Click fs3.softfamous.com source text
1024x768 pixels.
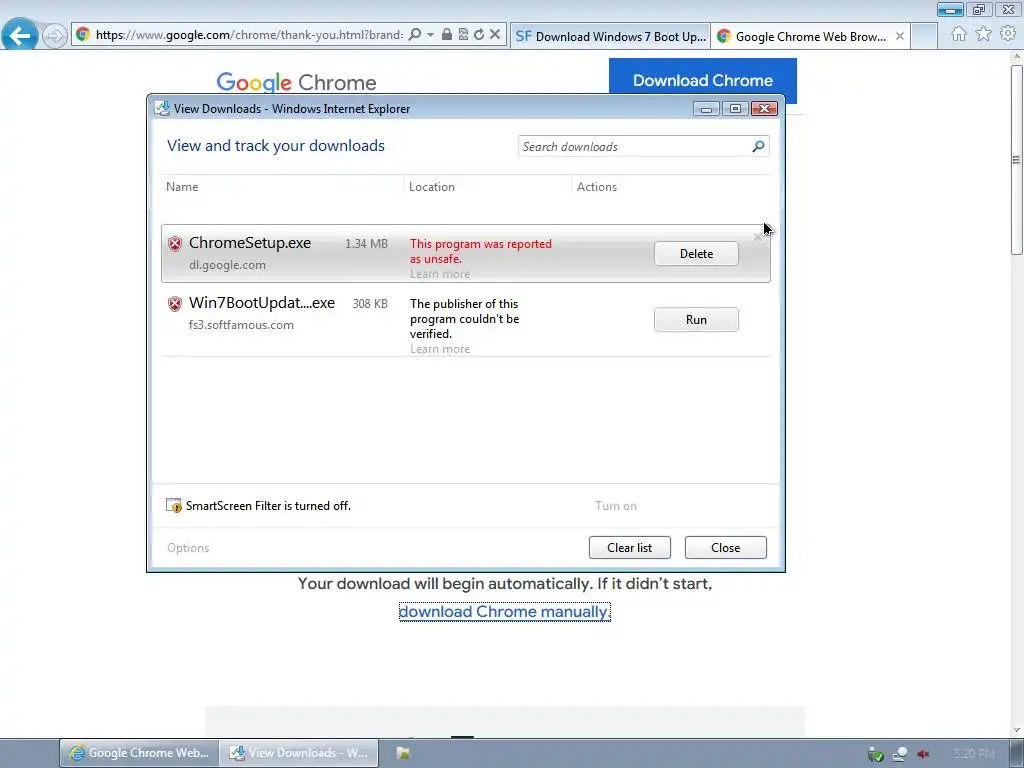(x=241, y=325)
